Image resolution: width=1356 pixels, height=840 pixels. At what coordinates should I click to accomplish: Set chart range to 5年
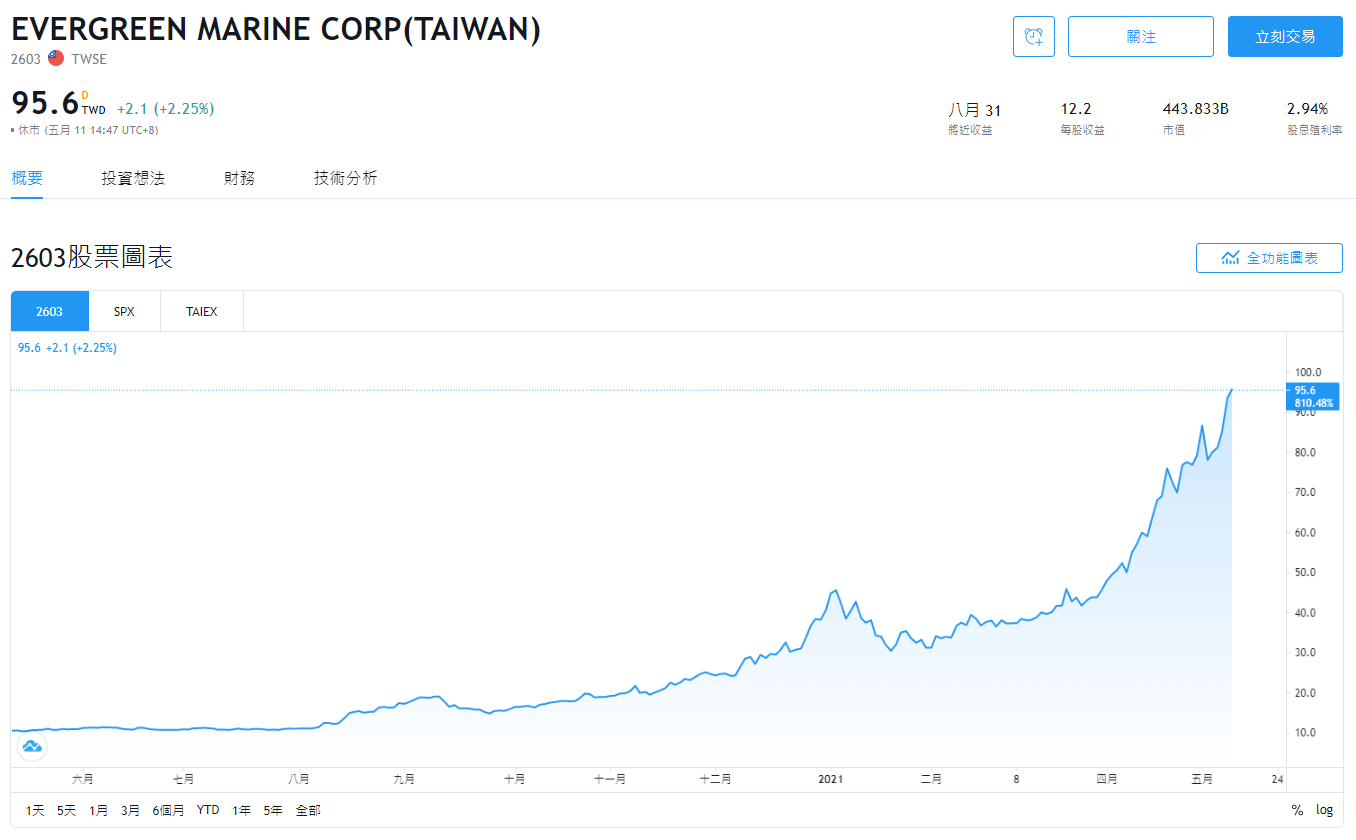point(273,810)
